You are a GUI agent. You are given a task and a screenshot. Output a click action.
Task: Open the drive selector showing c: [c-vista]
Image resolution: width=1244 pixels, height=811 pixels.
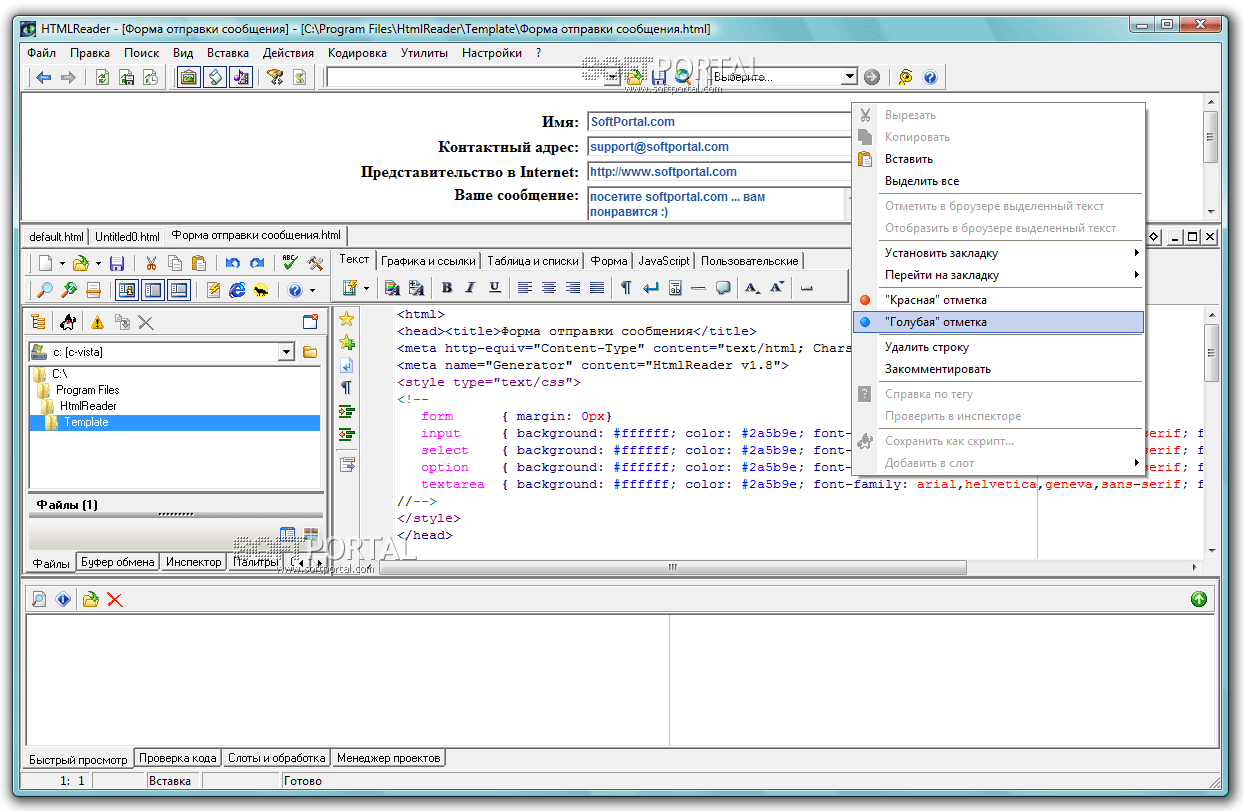[x=286, y=352]
